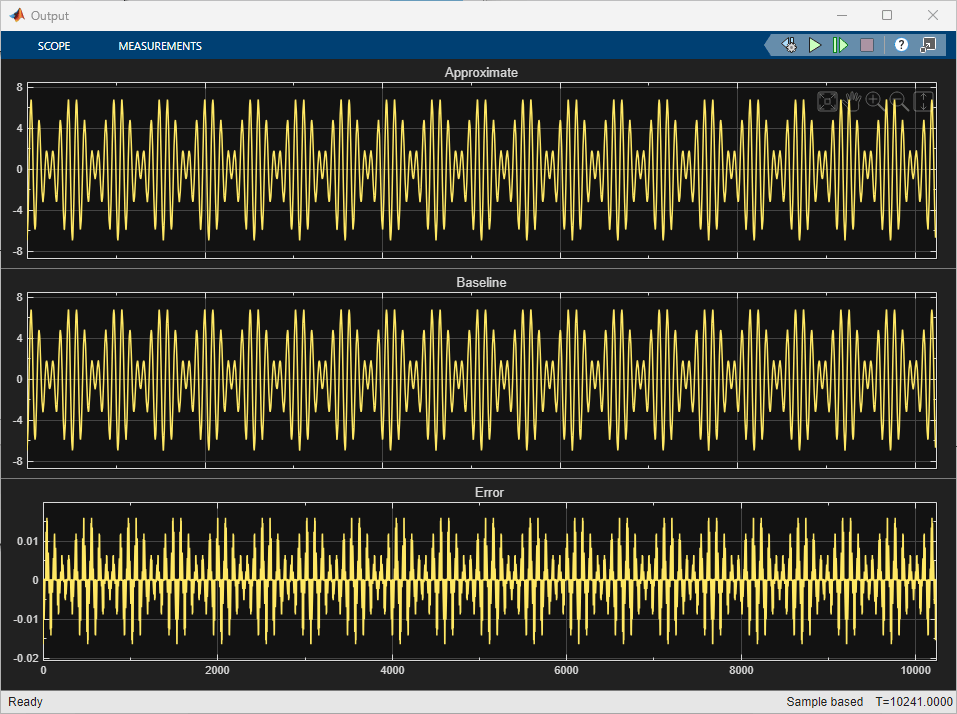
Task: Click the Sample based status label
Action: coord(825,702)
